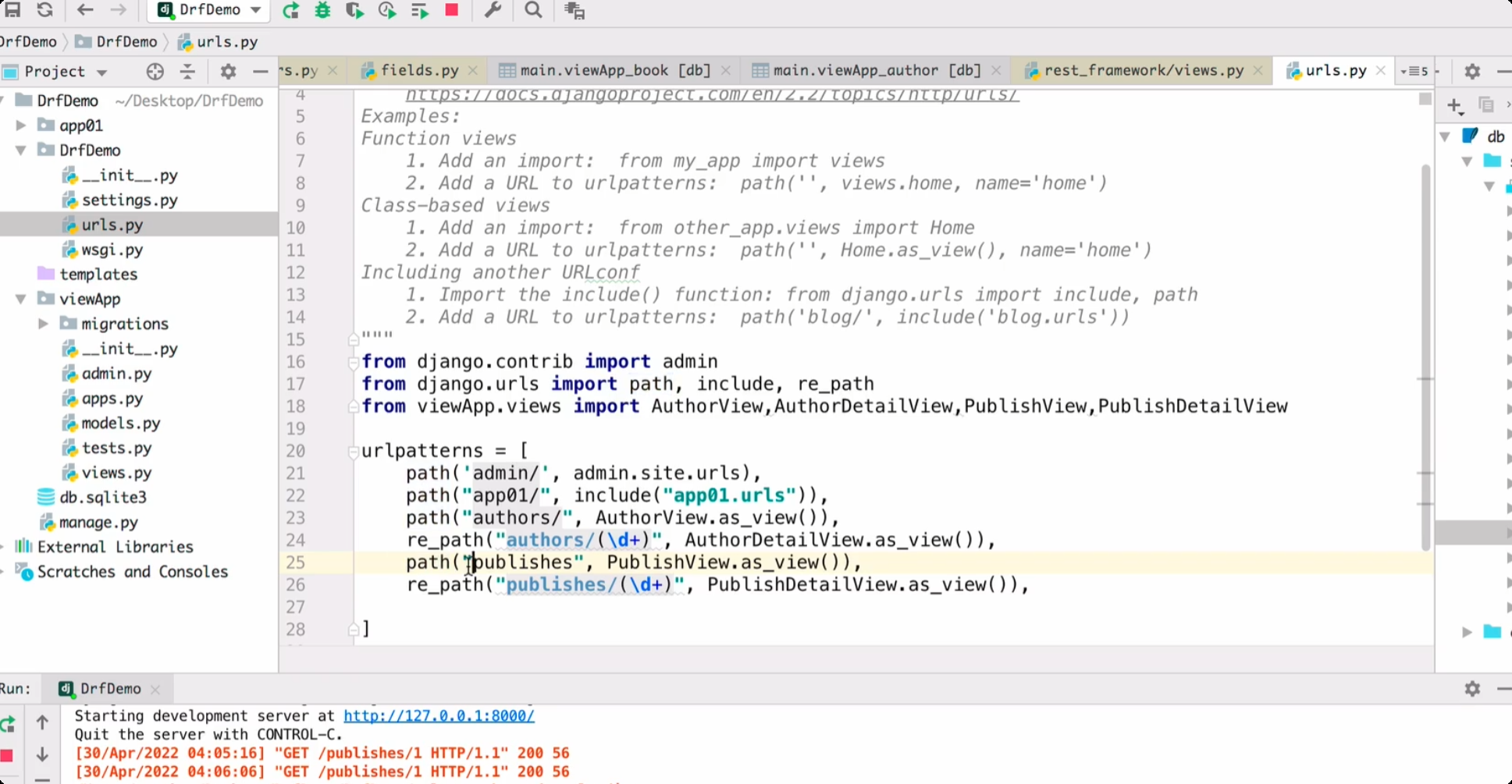Click DrfDemo folder in the breadcrumb bar
The image size is (1512, 784).
click(x=116, y=42)
